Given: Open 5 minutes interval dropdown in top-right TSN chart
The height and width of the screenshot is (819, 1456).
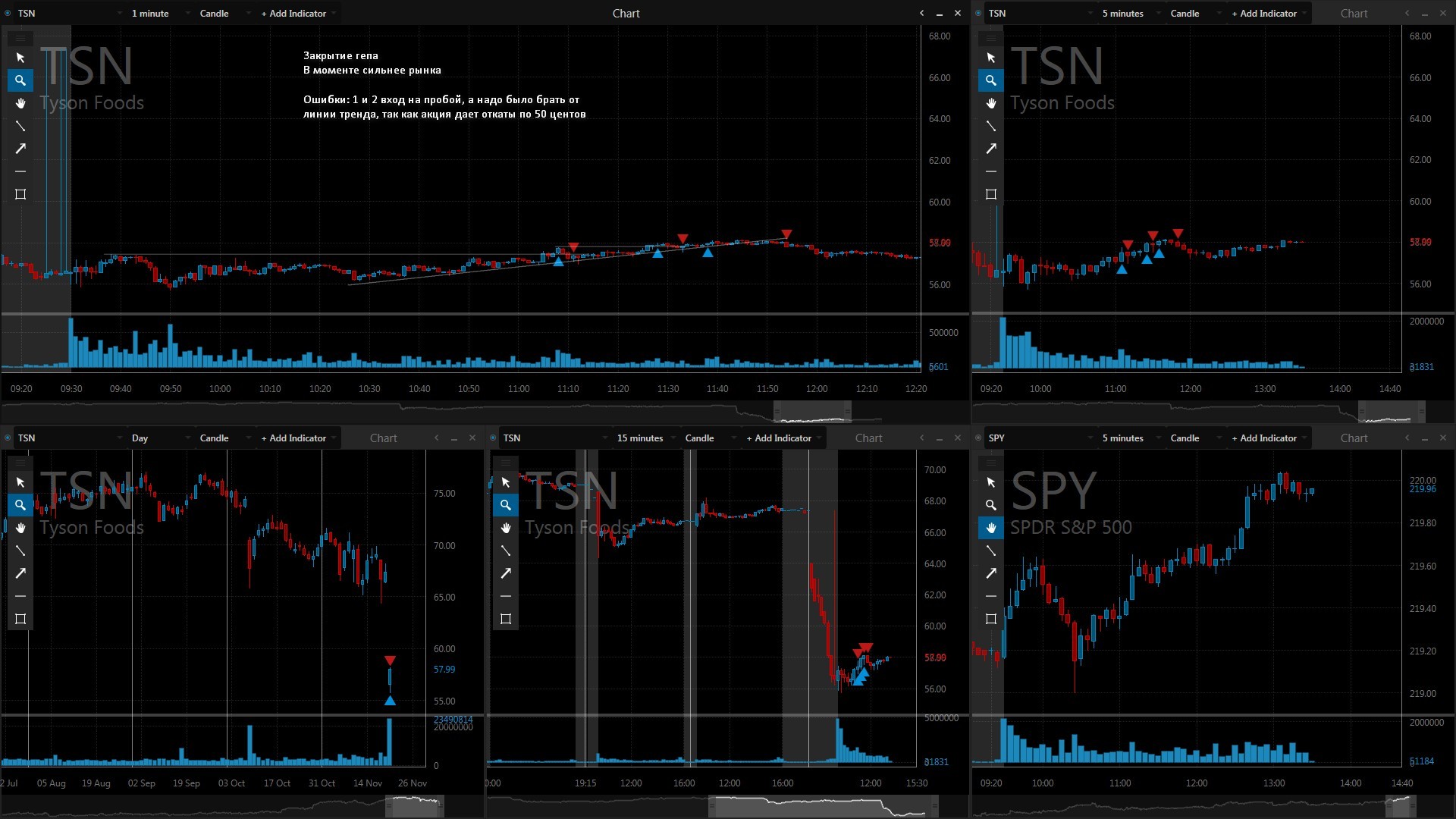Looking at the screenshot, I should point(1132,14).
